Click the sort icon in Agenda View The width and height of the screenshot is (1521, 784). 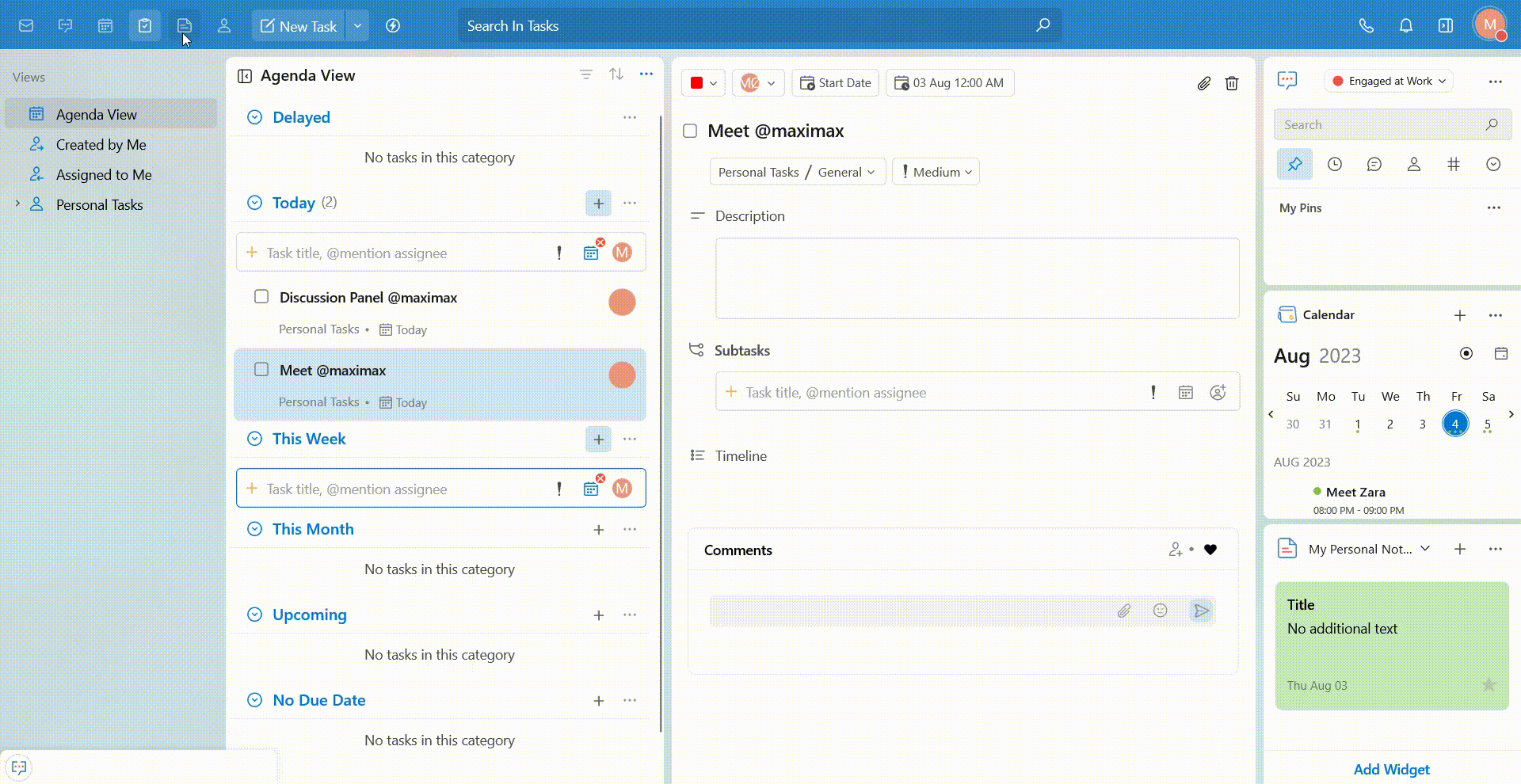click(616, 74)
